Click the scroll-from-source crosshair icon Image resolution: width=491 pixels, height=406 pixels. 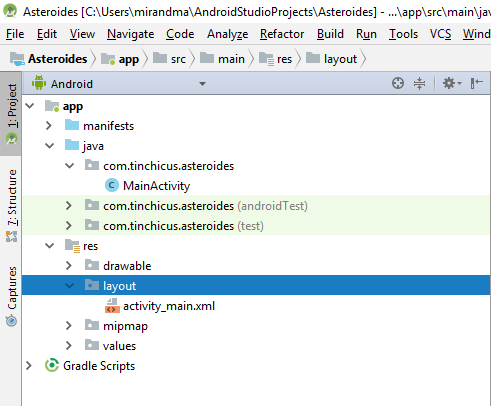point(398,83)
